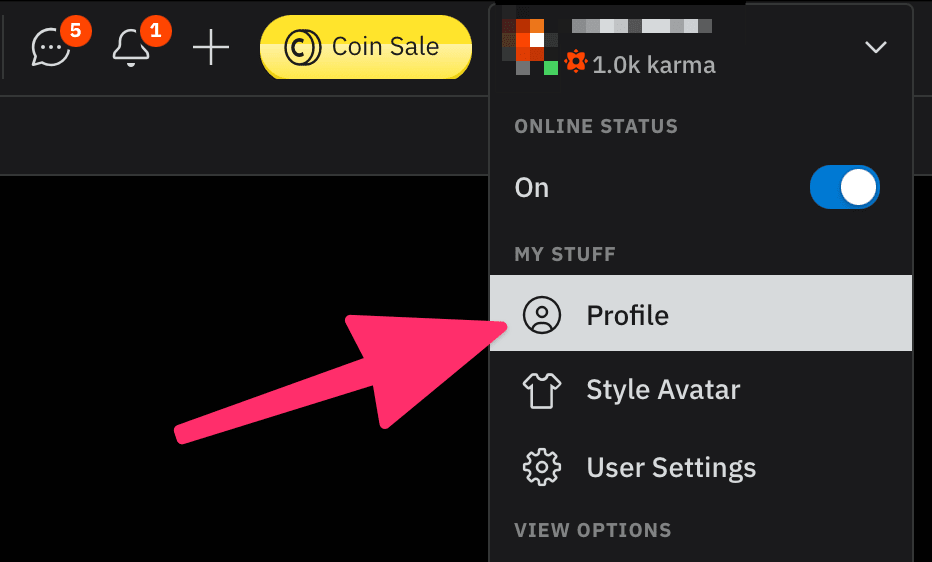Viewport: 932px width, 562px height.
Task: Click the 1.0k karma text
Action: coord(654,65)
